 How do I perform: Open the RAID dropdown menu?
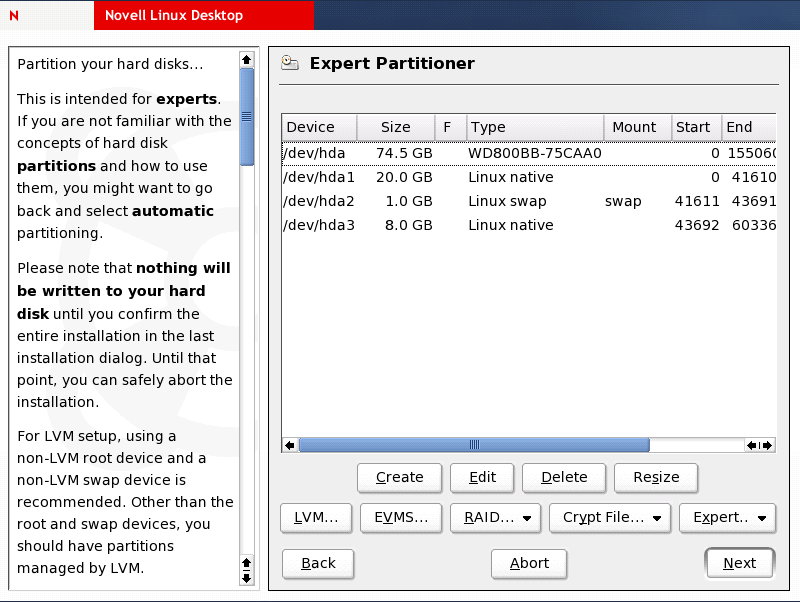tap(496, 517)
